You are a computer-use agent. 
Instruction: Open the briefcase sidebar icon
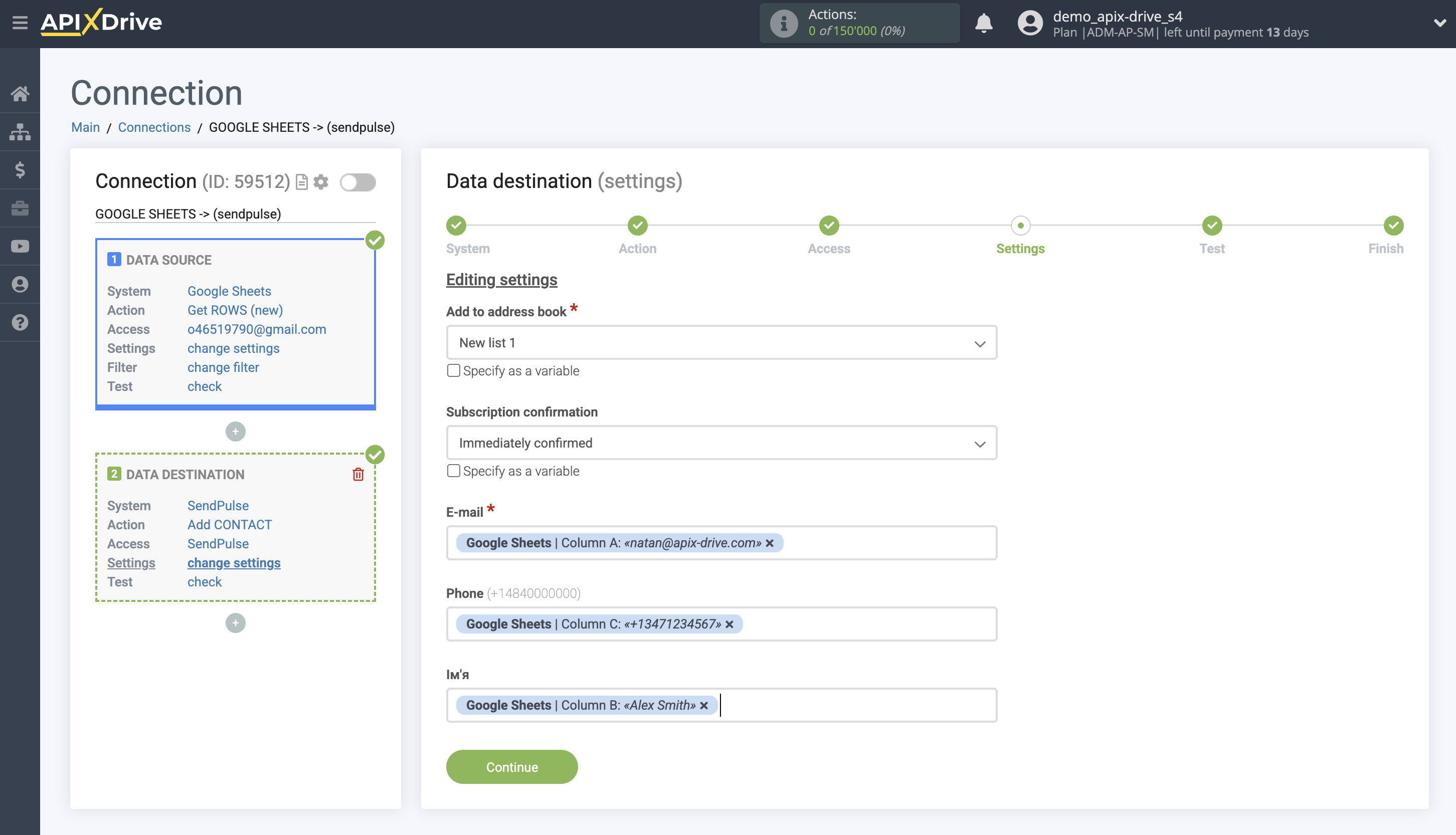(20, 208)
